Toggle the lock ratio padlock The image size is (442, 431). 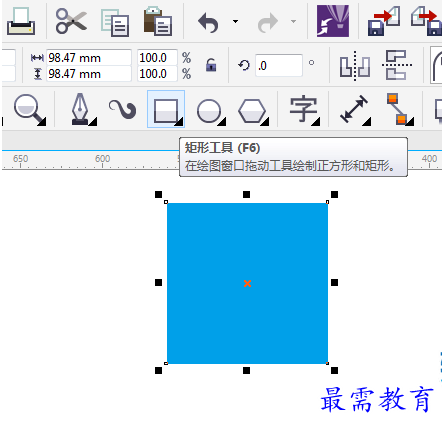[211, 65]
